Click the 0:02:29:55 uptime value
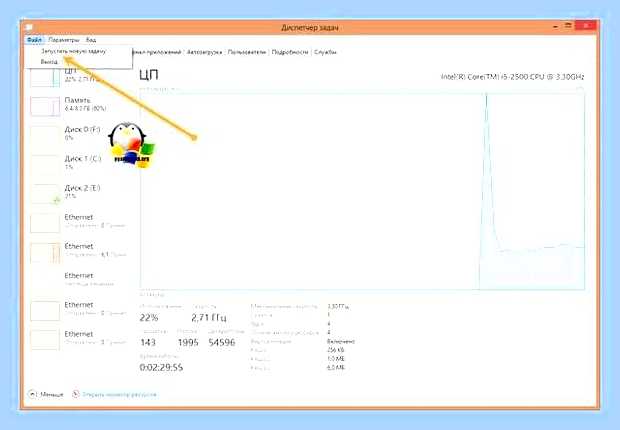This screenshot has height=430, width=620. click(161, 367)
